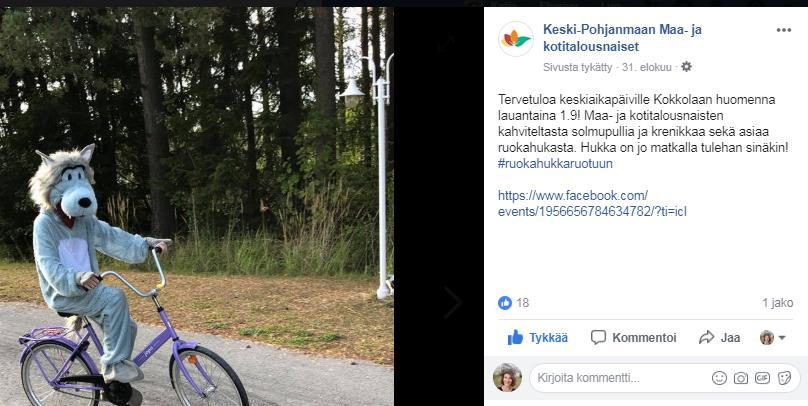The height and width of the screenshot is (406, 808).
Task: Click the blue like reaction count icon
Action: point(505,303)
